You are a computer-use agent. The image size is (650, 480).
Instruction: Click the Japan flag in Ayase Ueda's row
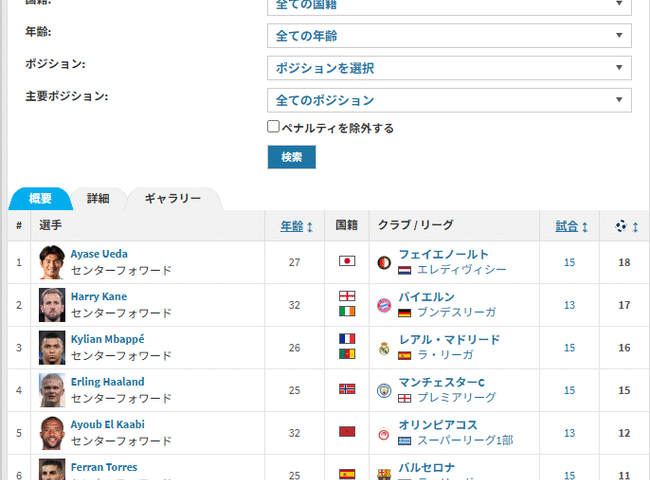click(x=347, y=262)
